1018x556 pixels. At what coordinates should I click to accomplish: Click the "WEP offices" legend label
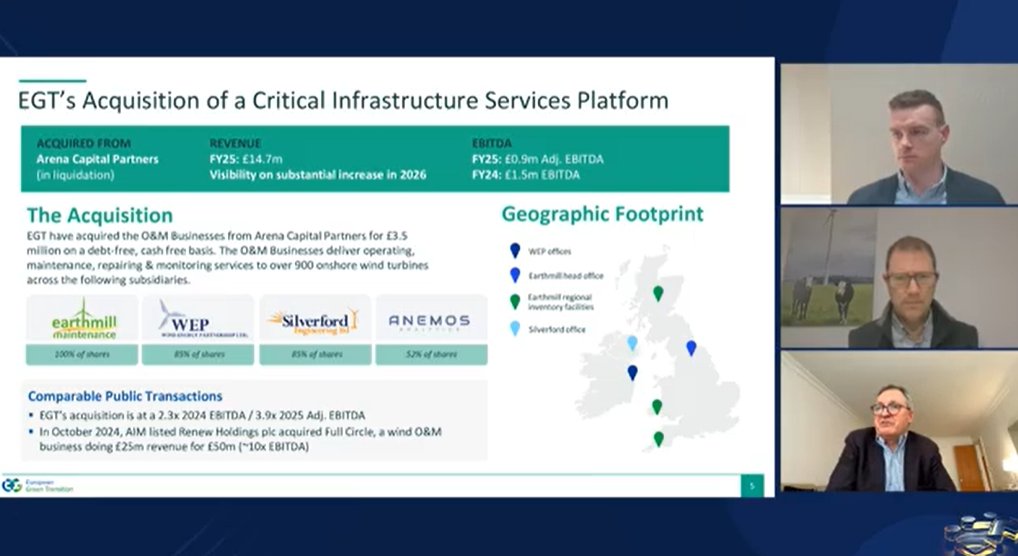(x=550, y=251)
